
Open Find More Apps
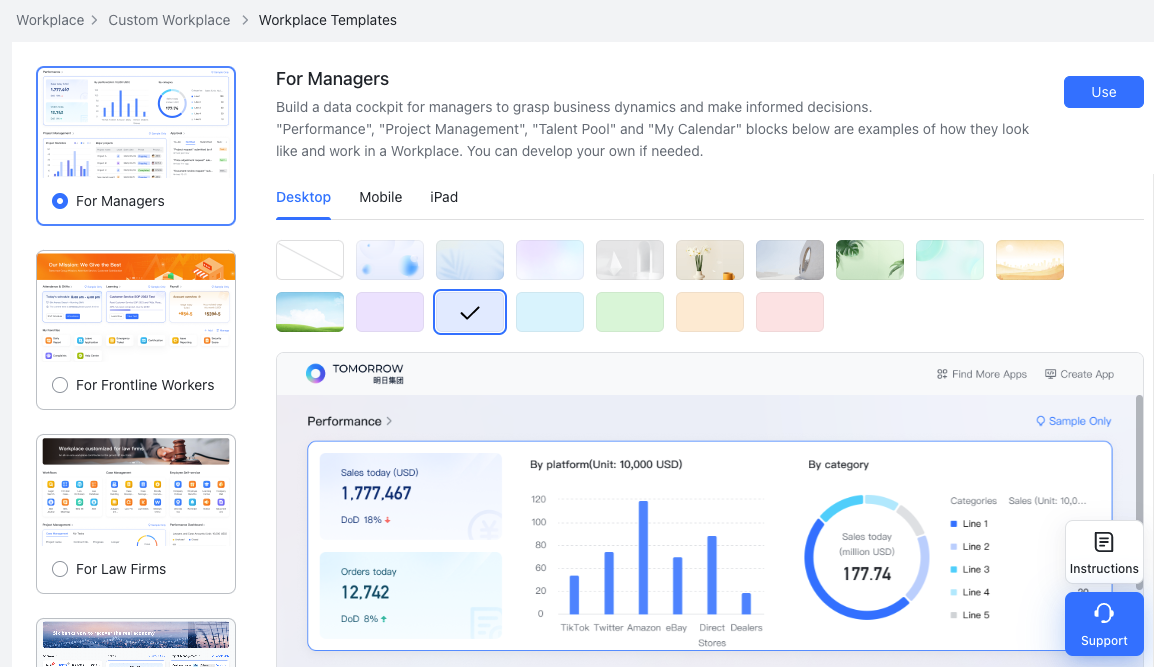981,374
